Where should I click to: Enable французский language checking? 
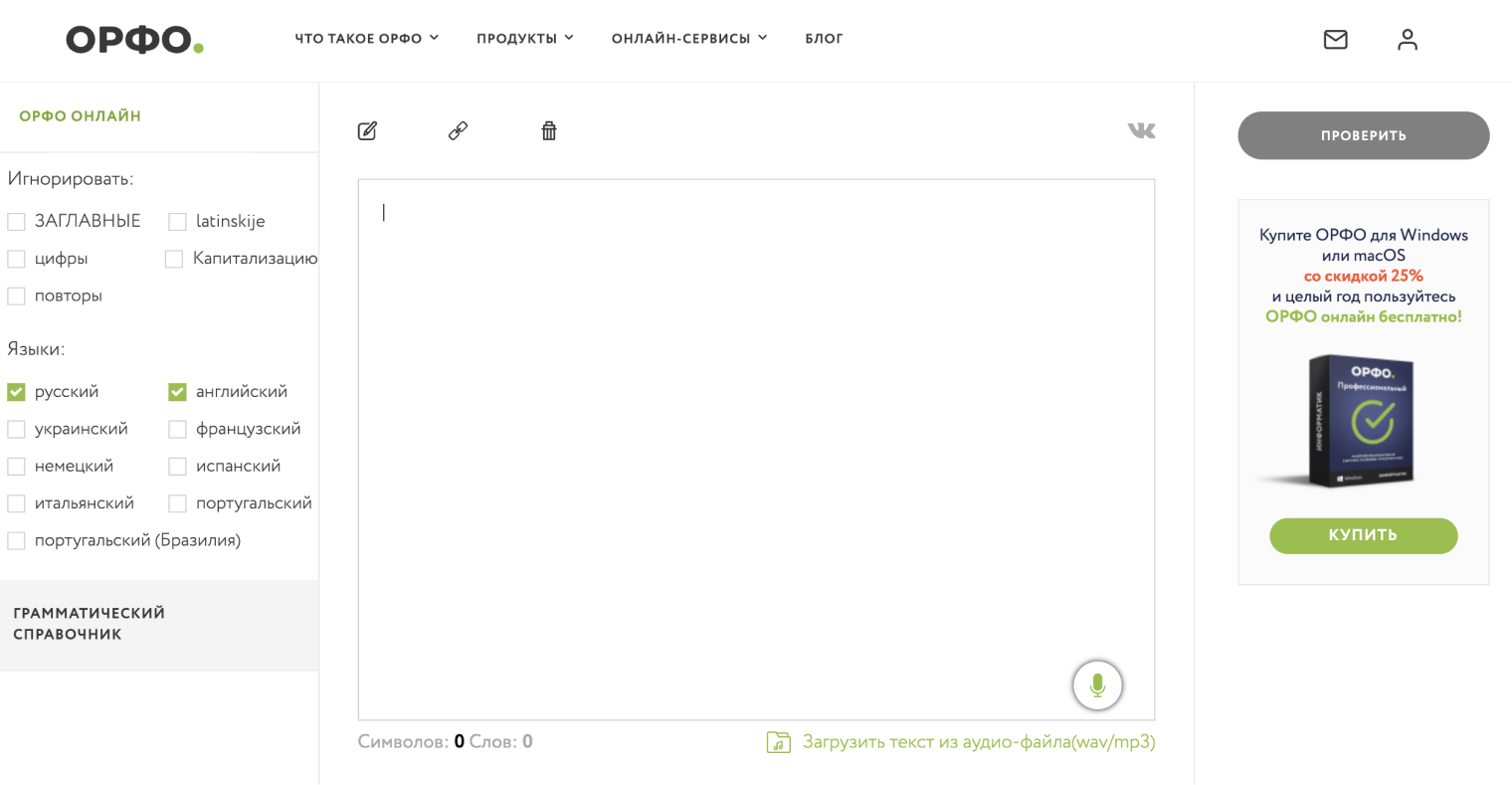177,429
